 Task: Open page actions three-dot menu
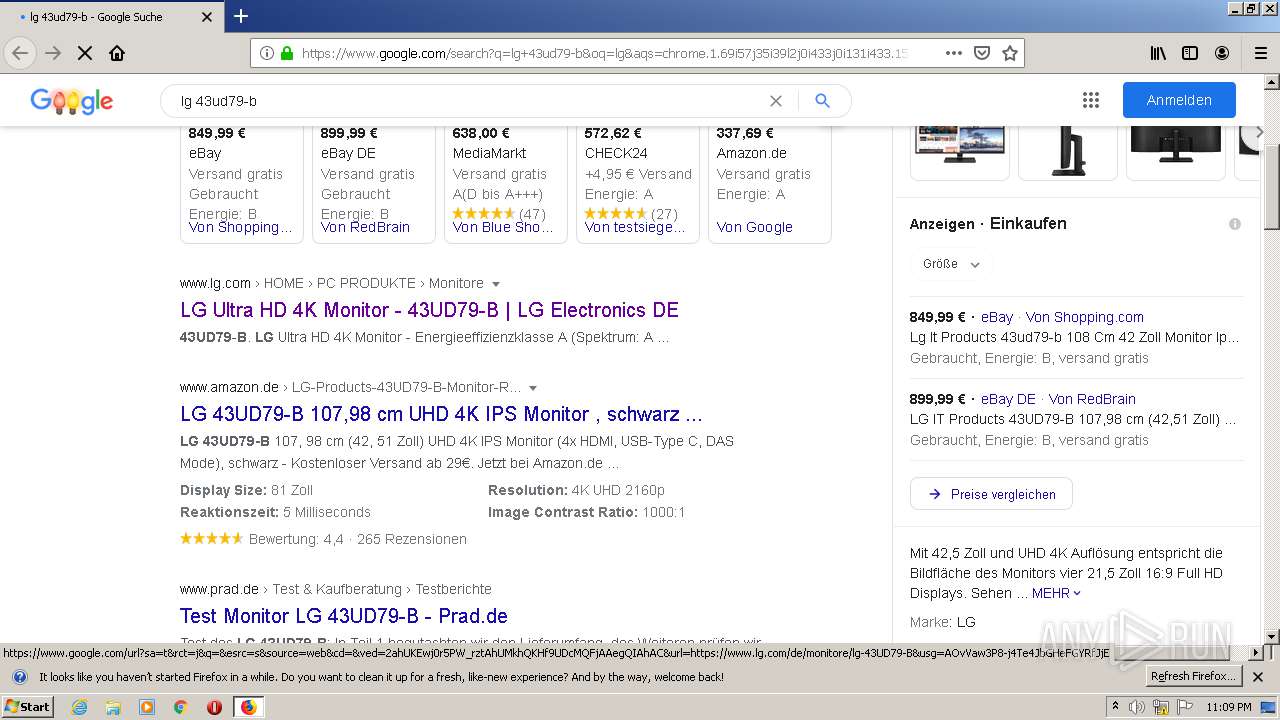tap(954, 53)
